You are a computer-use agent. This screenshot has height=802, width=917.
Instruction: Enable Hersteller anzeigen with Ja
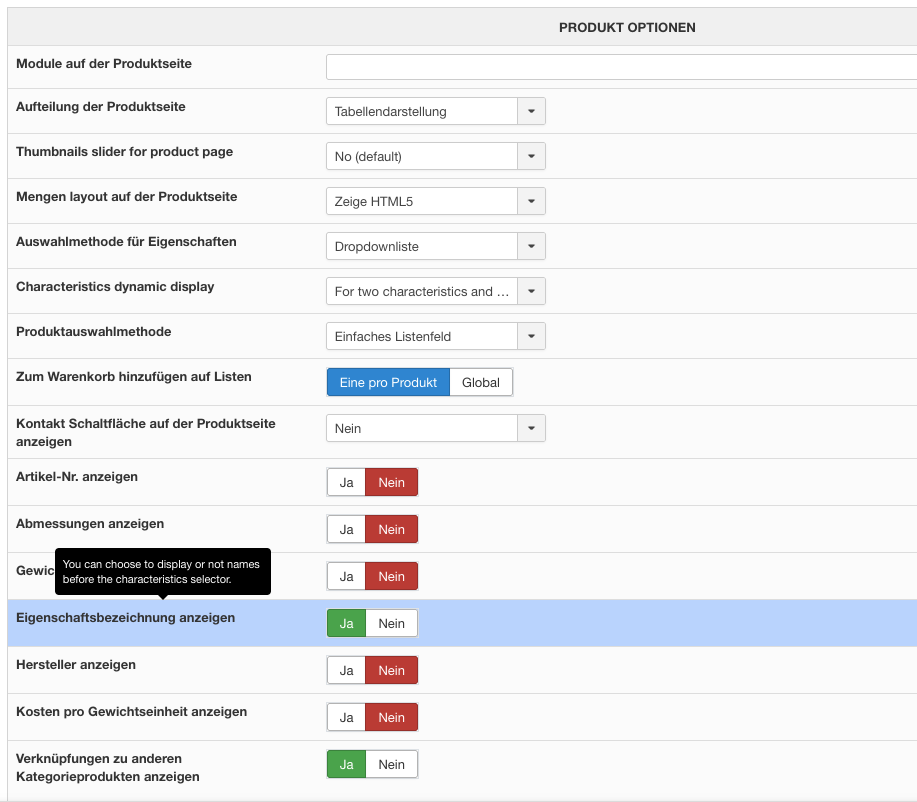pyautogui.click(x=347, y=670)
